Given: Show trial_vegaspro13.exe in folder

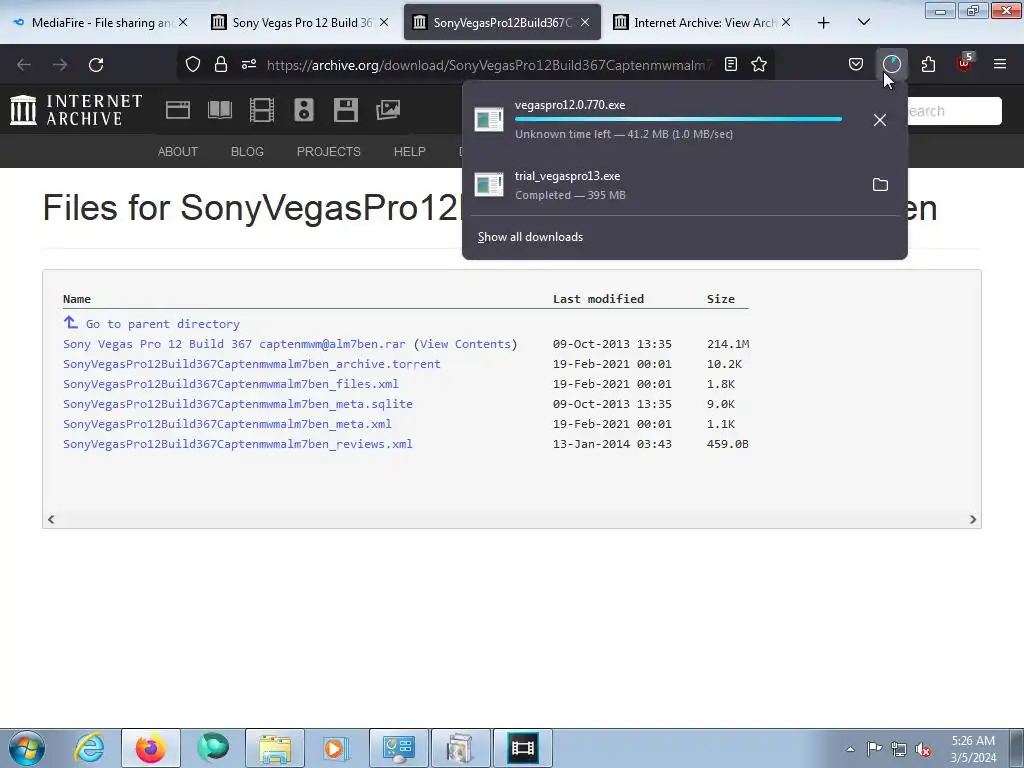Looking at the screenshot, I should 880,185.
